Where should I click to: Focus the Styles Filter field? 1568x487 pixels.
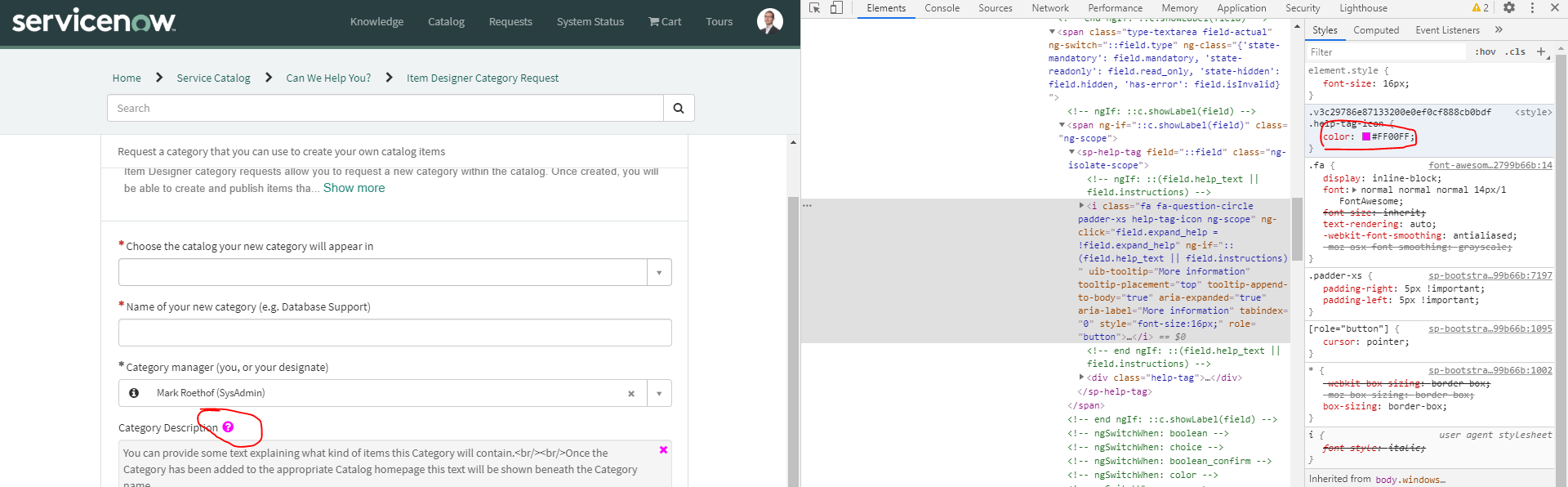[x=1386, y=51]
